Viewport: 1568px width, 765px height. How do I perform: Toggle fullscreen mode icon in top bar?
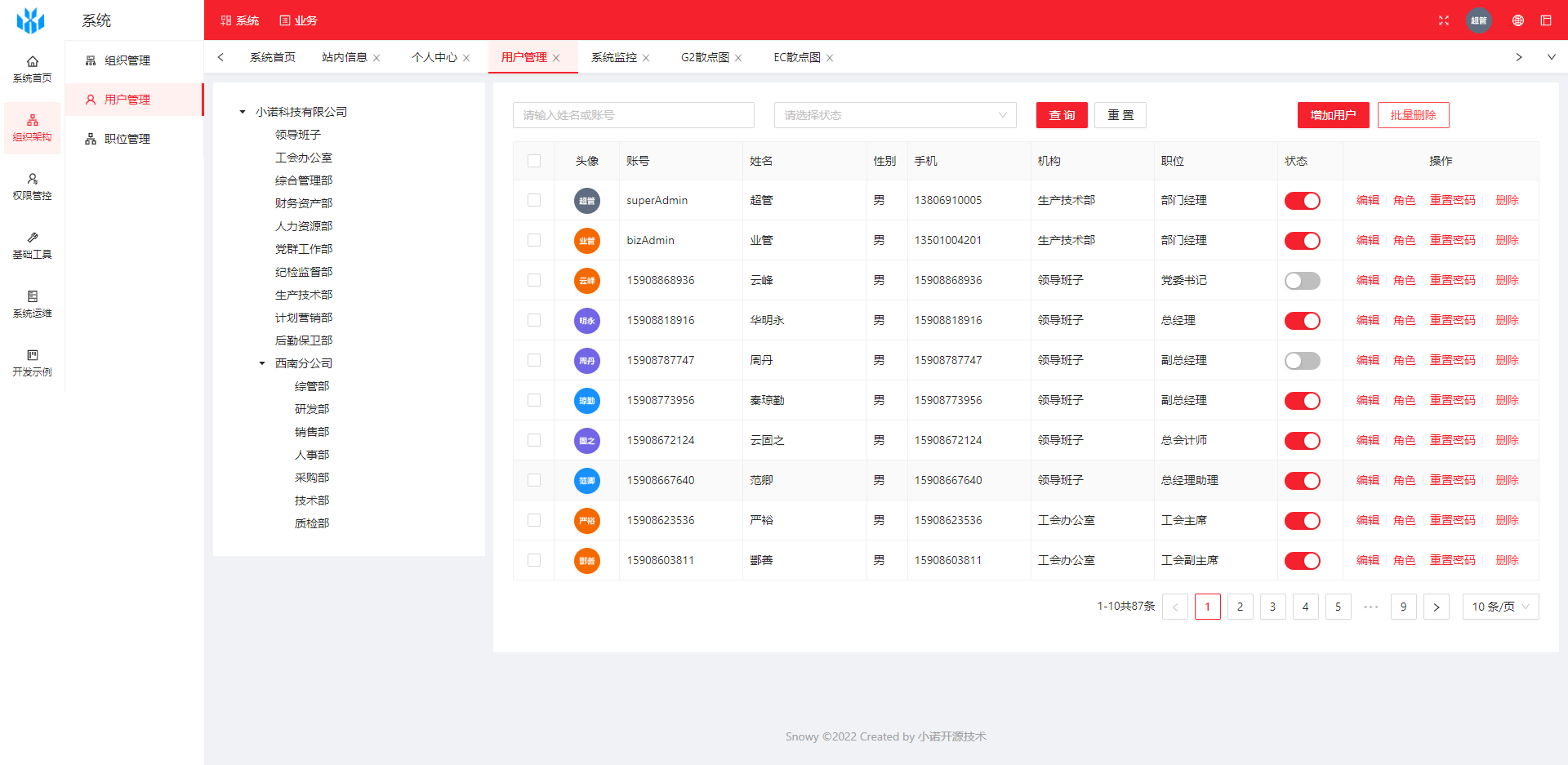[1444, 20]
